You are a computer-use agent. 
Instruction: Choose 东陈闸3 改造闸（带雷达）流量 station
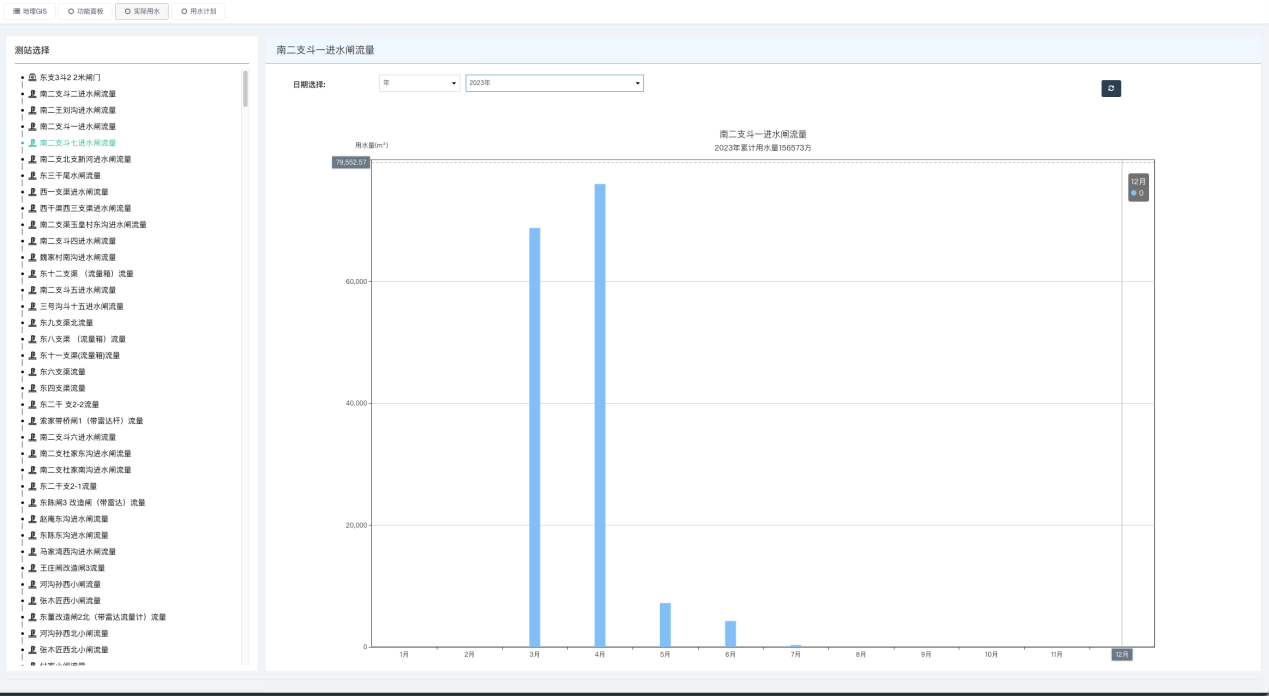(92, 502)
